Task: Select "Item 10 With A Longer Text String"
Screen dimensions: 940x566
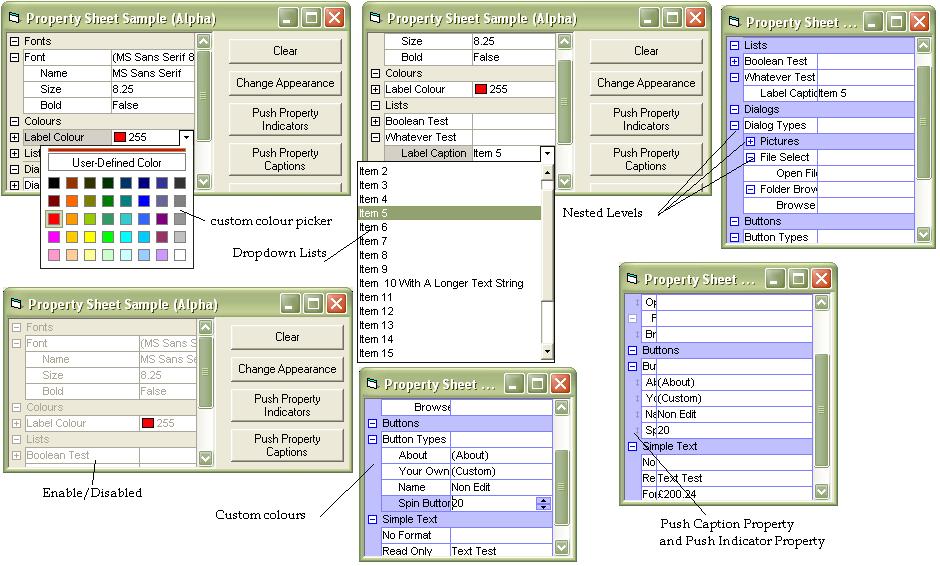Action: click(441, 283)
